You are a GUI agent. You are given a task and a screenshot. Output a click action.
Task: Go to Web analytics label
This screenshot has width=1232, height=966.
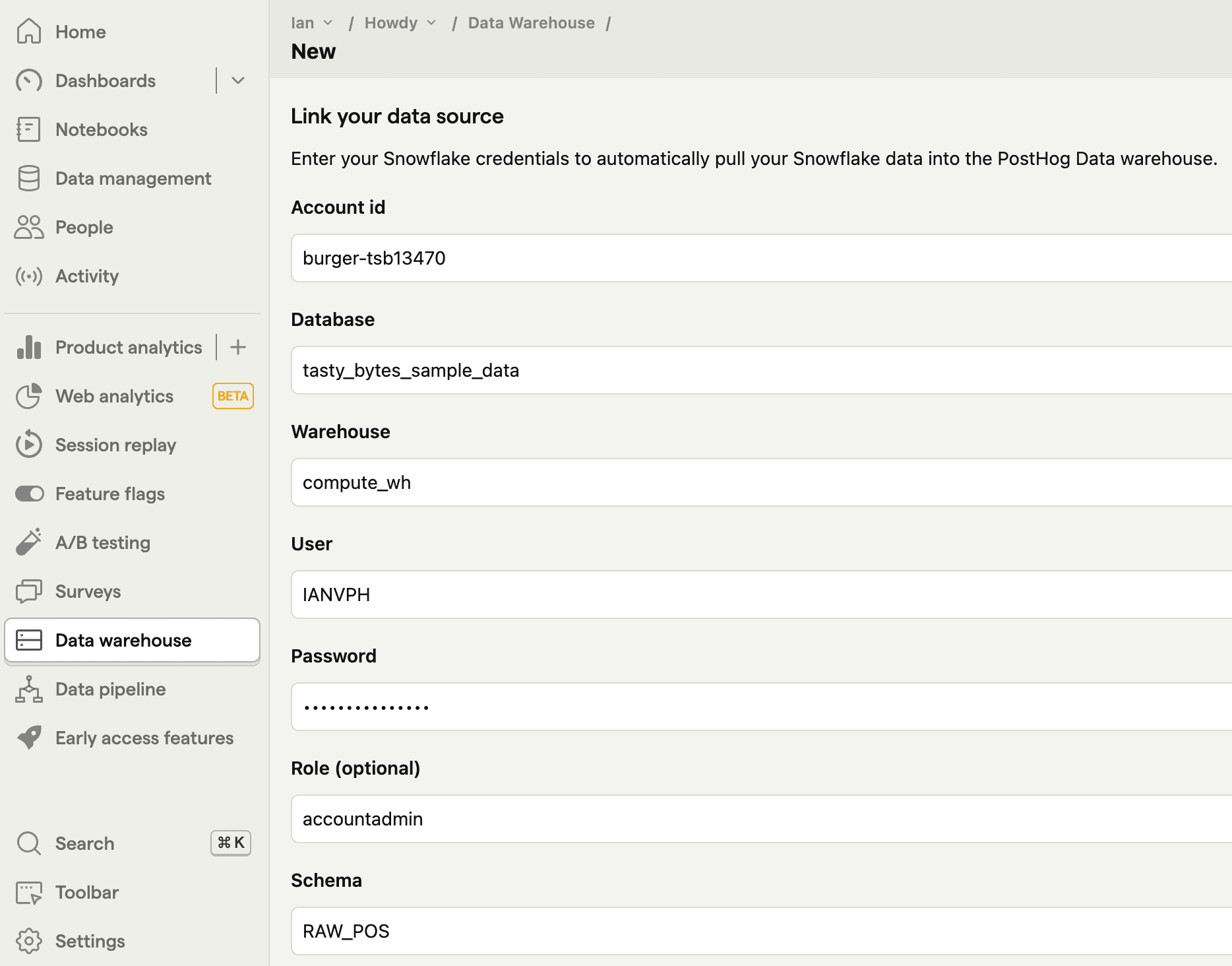point(114,396)
